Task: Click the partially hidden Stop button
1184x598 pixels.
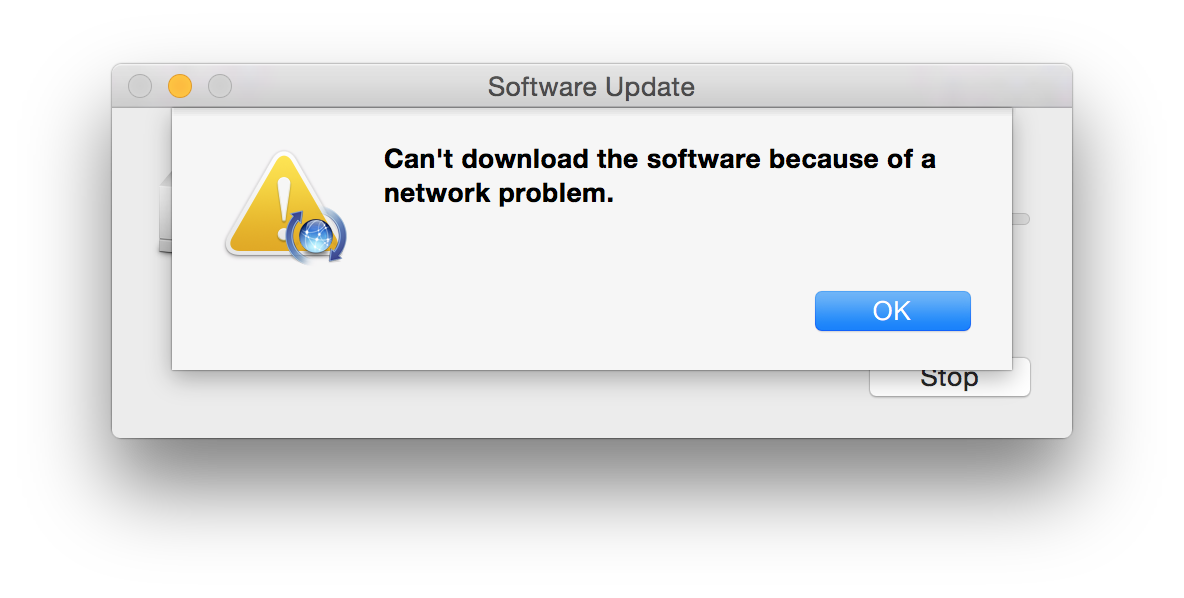Action: [x=950, y=383]
